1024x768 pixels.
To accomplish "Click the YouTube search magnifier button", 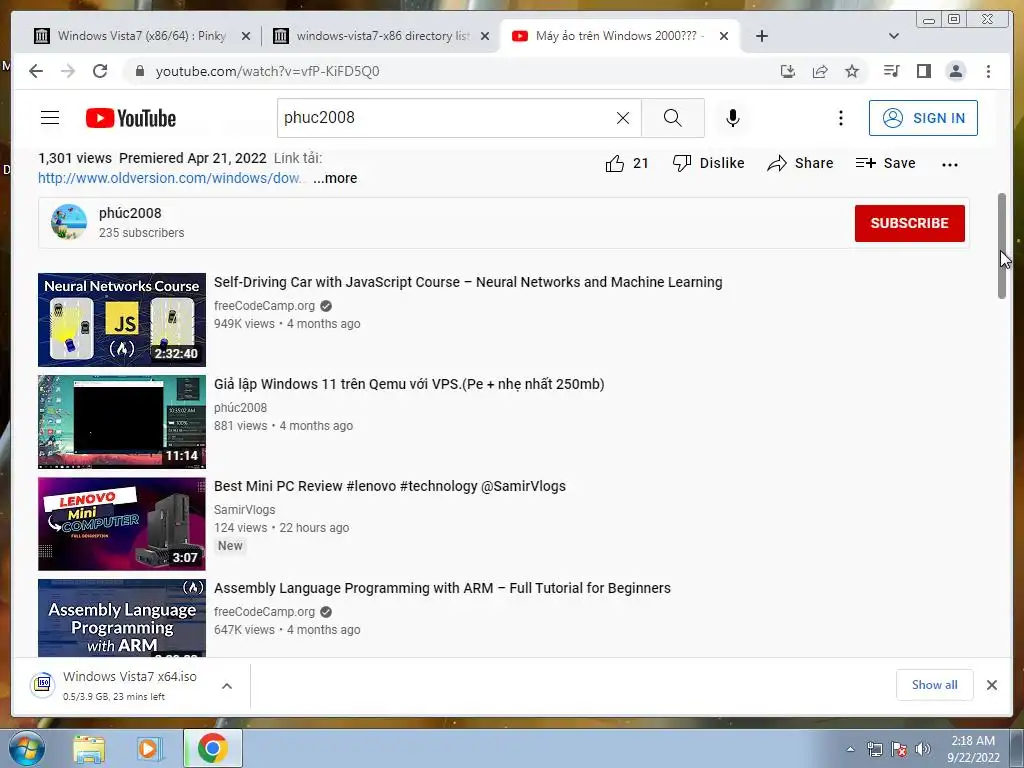I will (673, 118).
